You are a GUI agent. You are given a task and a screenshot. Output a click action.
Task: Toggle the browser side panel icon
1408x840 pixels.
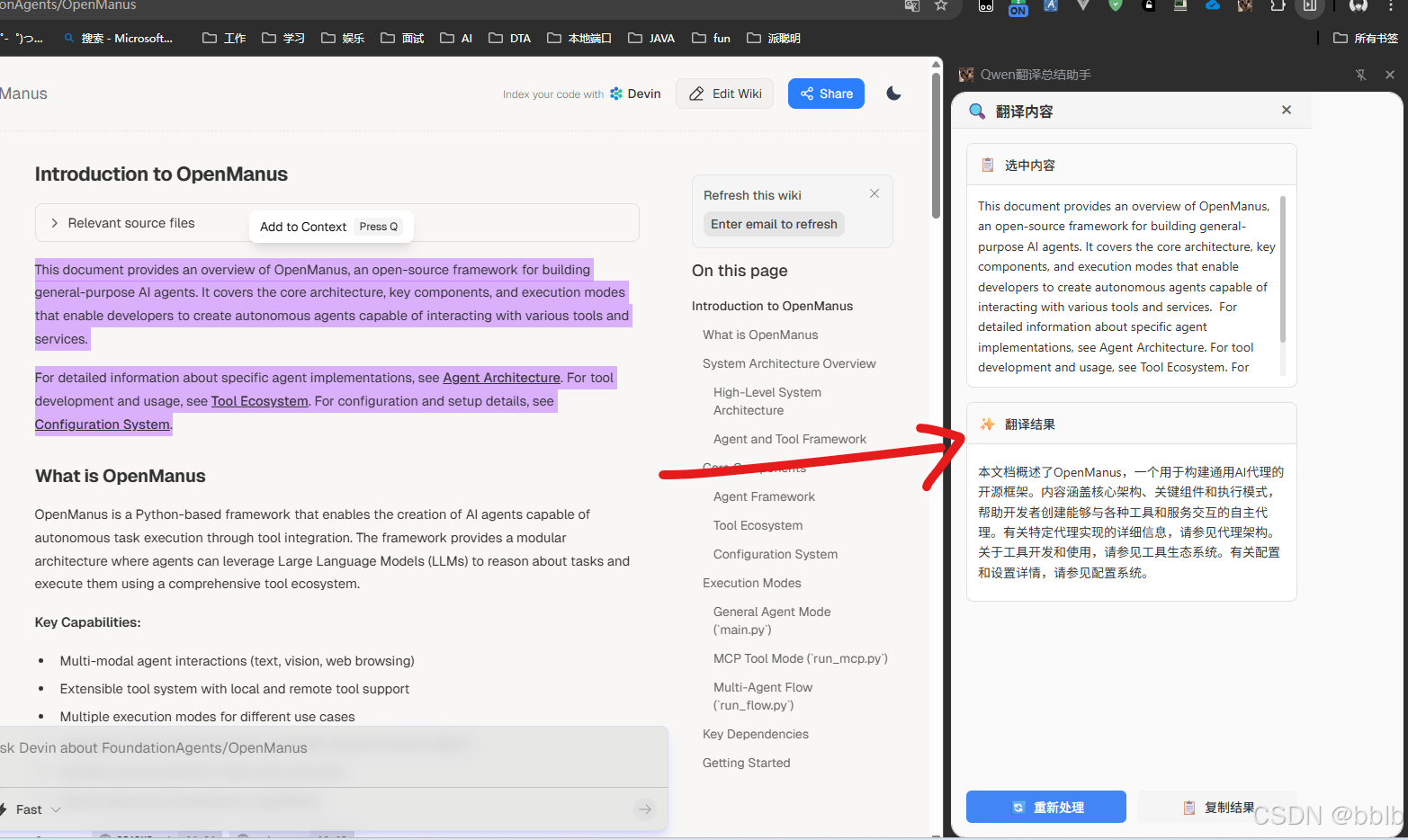[x=1310, y=5]
